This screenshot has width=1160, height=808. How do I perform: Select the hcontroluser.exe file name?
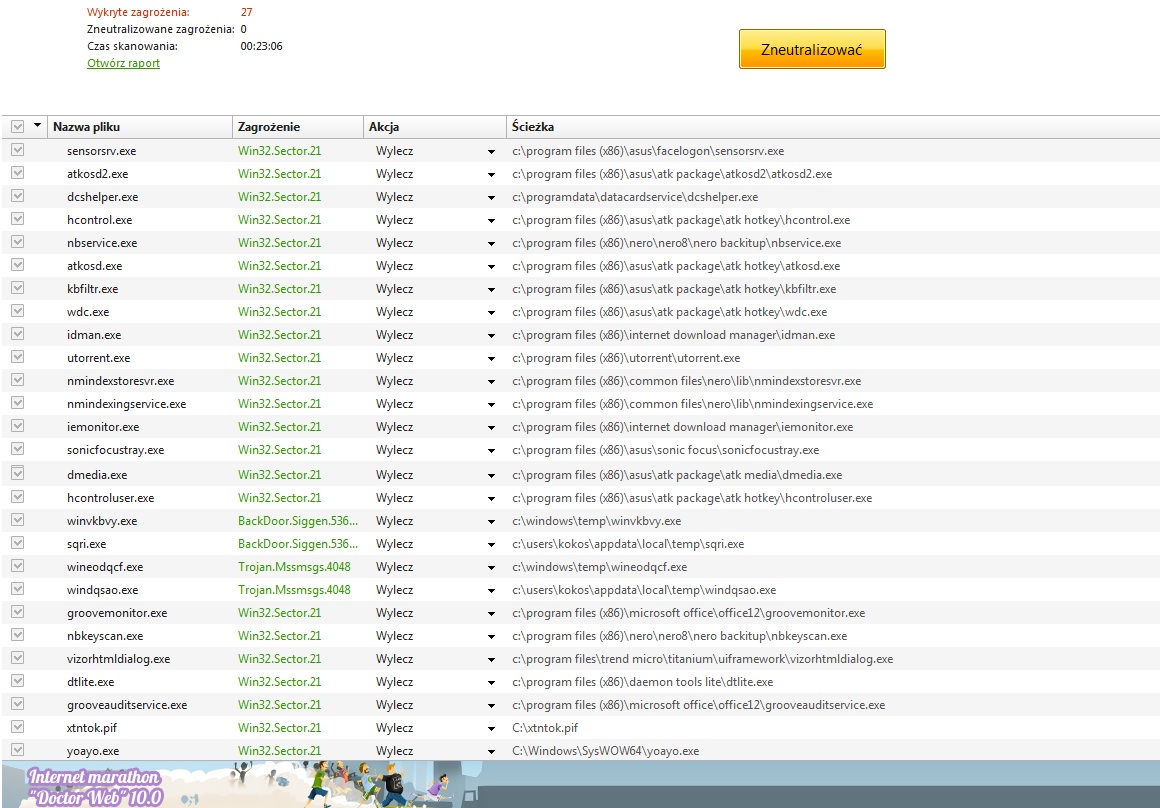pyautogui.click(x=110, y=498)
